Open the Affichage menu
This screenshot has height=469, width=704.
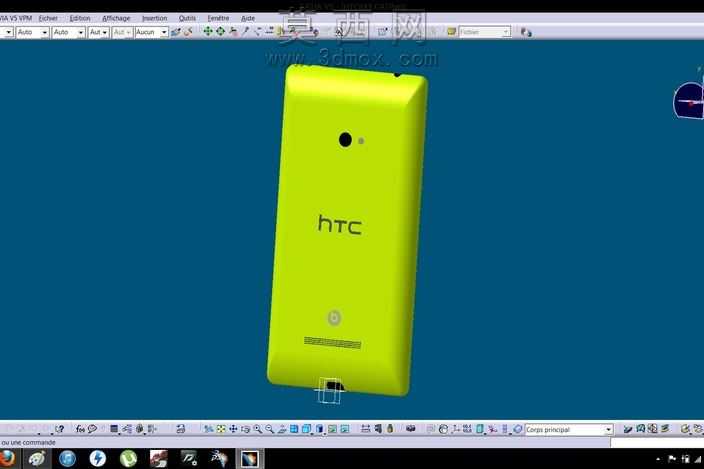click(x=116, y=18)
